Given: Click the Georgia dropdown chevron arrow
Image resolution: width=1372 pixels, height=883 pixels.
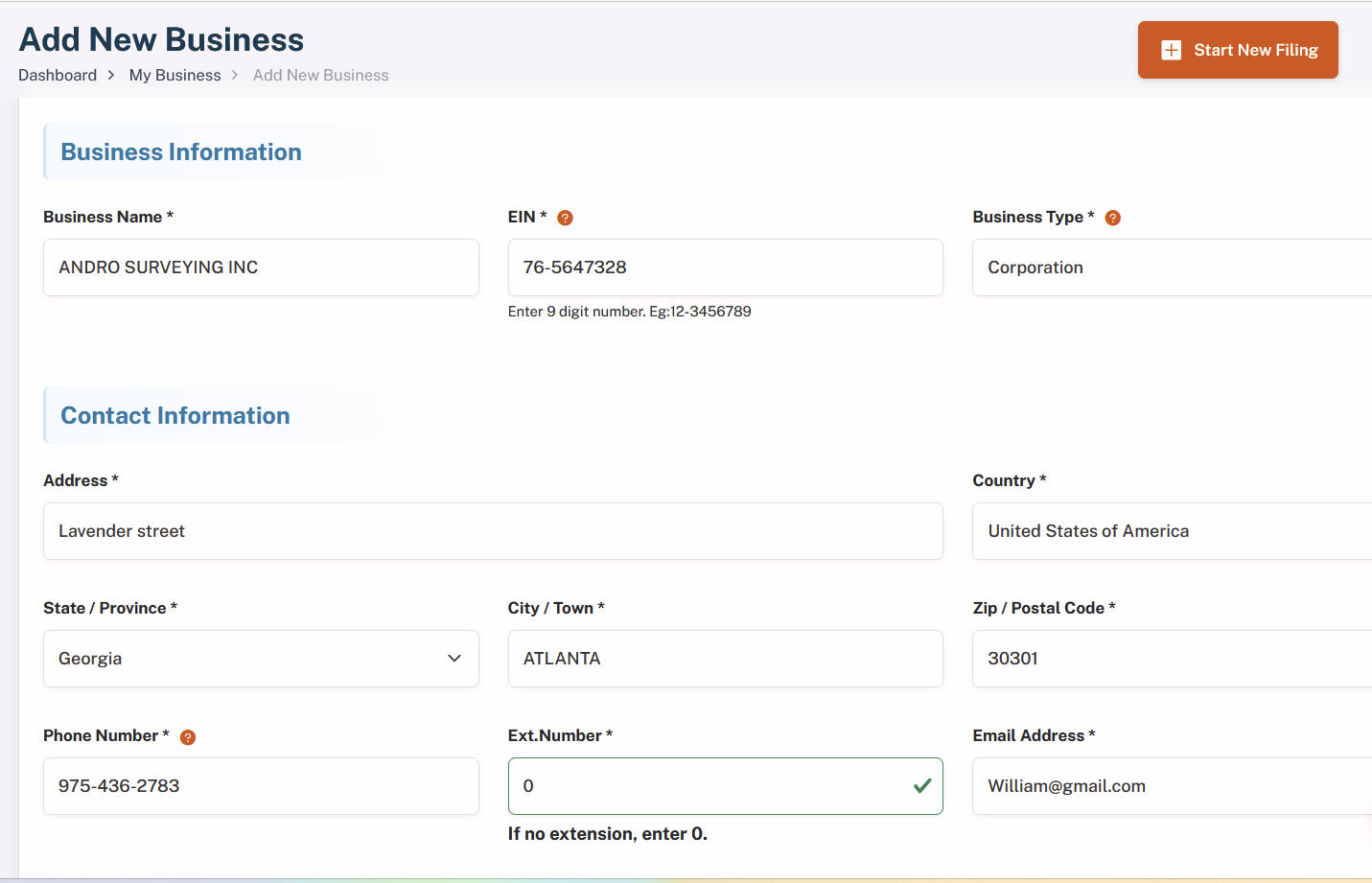Looking at the screenshot, I should point(454,659).
